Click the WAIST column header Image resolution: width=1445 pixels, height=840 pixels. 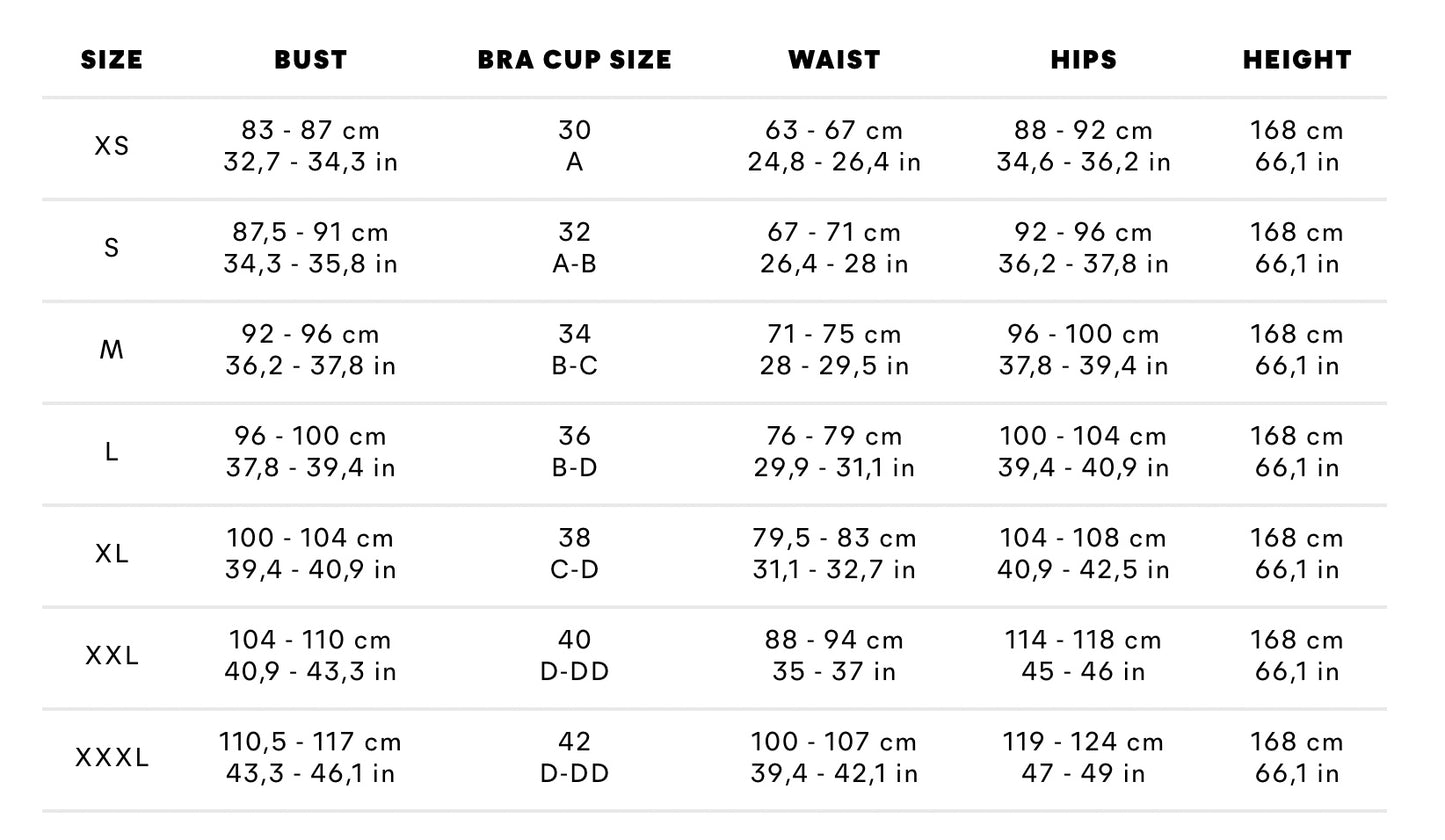834,60
